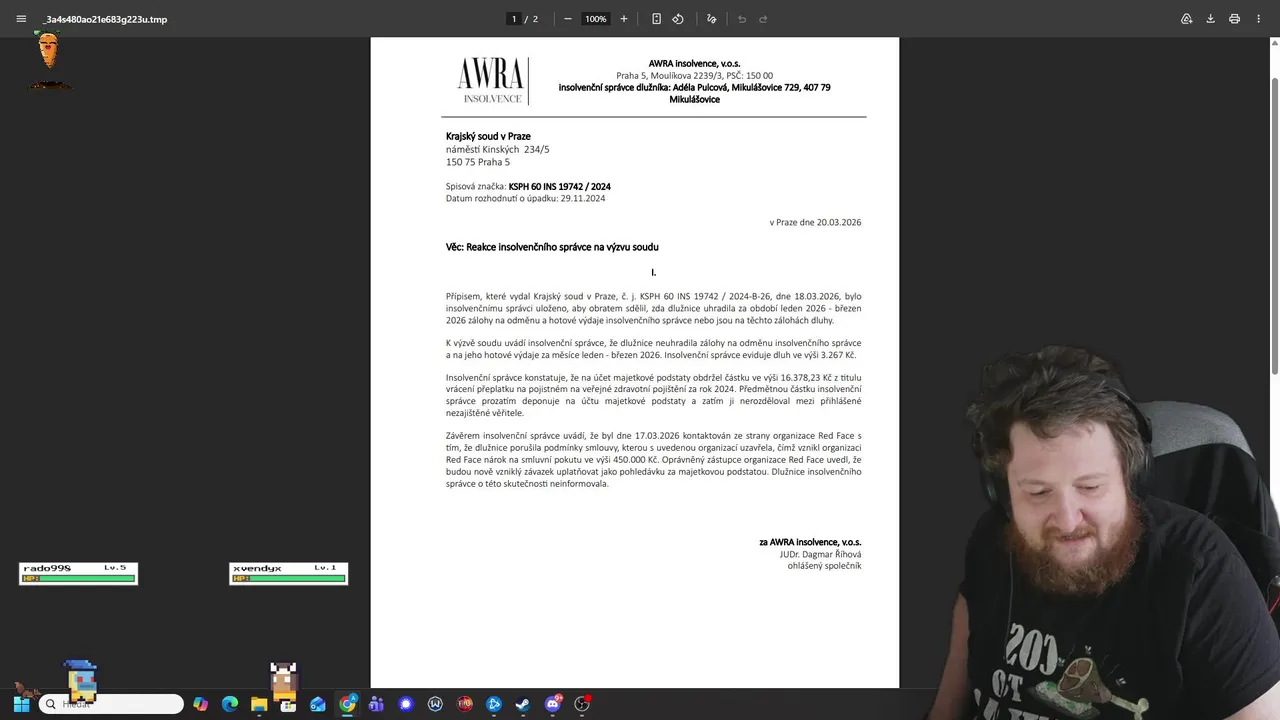Click the "náměstí Kinských 234/5" address line
Viewport: 1280px width, 720px height.
coord(497,149)
